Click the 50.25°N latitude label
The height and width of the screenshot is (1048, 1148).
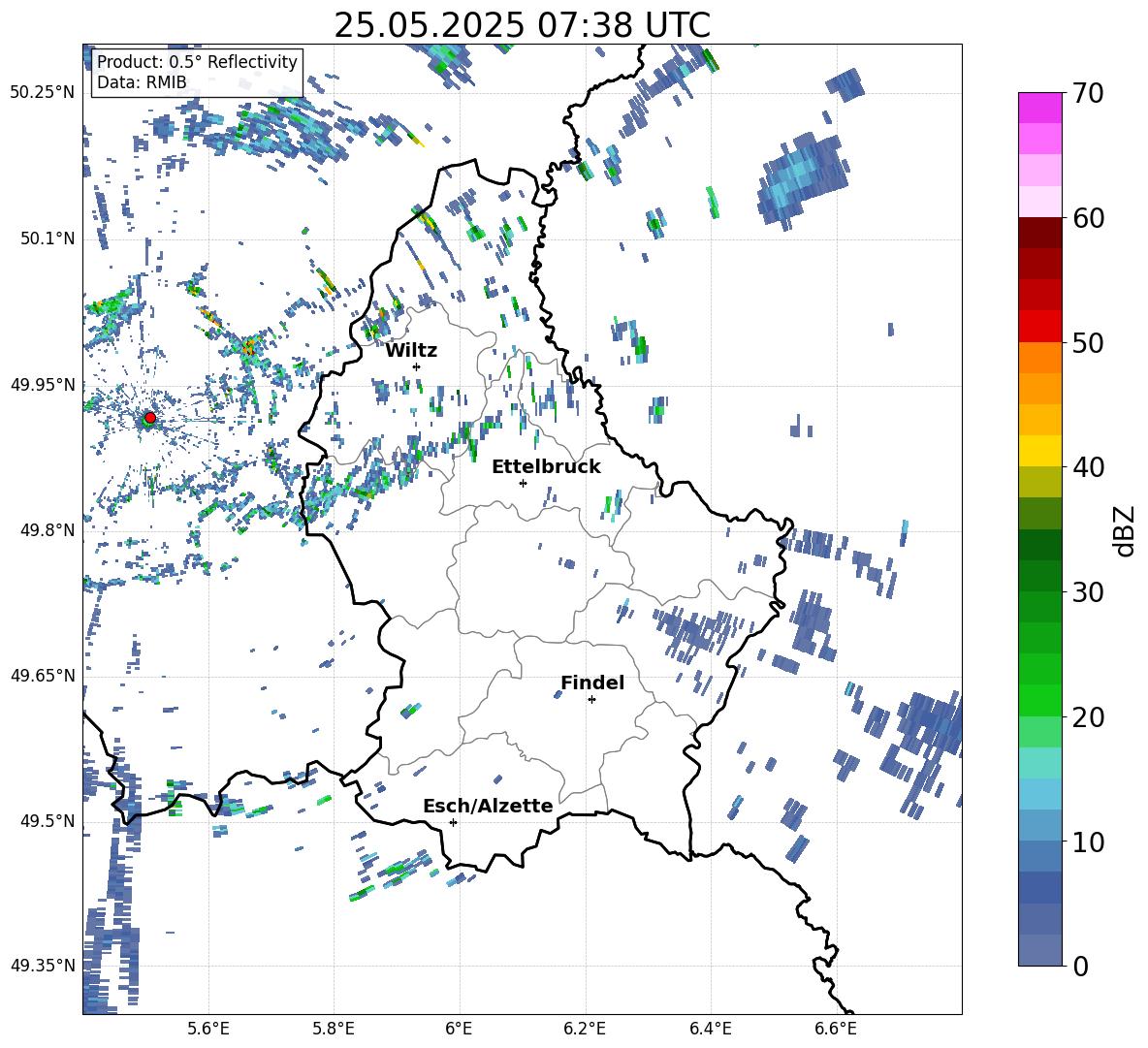click(x=43, y=93)
